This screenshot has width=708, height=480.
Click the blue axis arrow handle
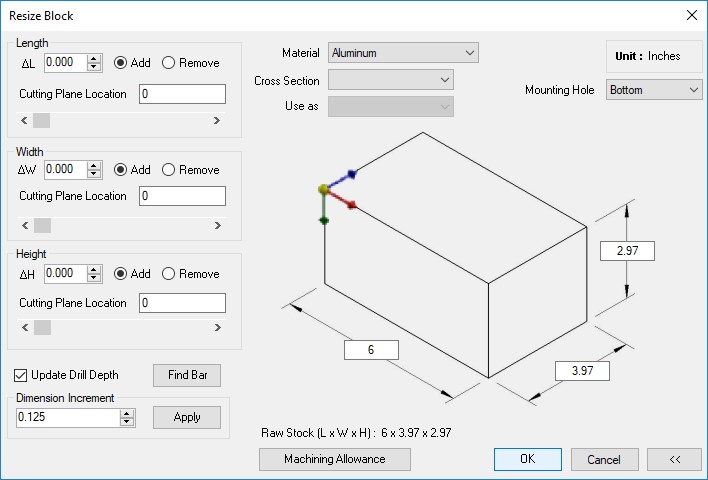(352, 174)
